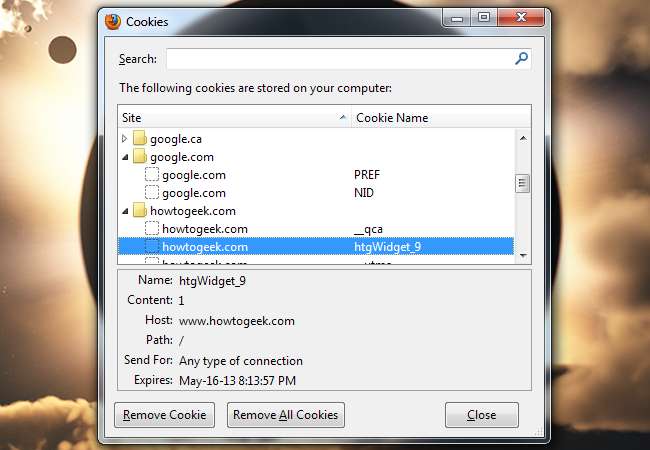Viewport: 650px width, 450px height.
Task: Click the NID cookie file icon
Action: pyautogui.click(x=152, y=192)
